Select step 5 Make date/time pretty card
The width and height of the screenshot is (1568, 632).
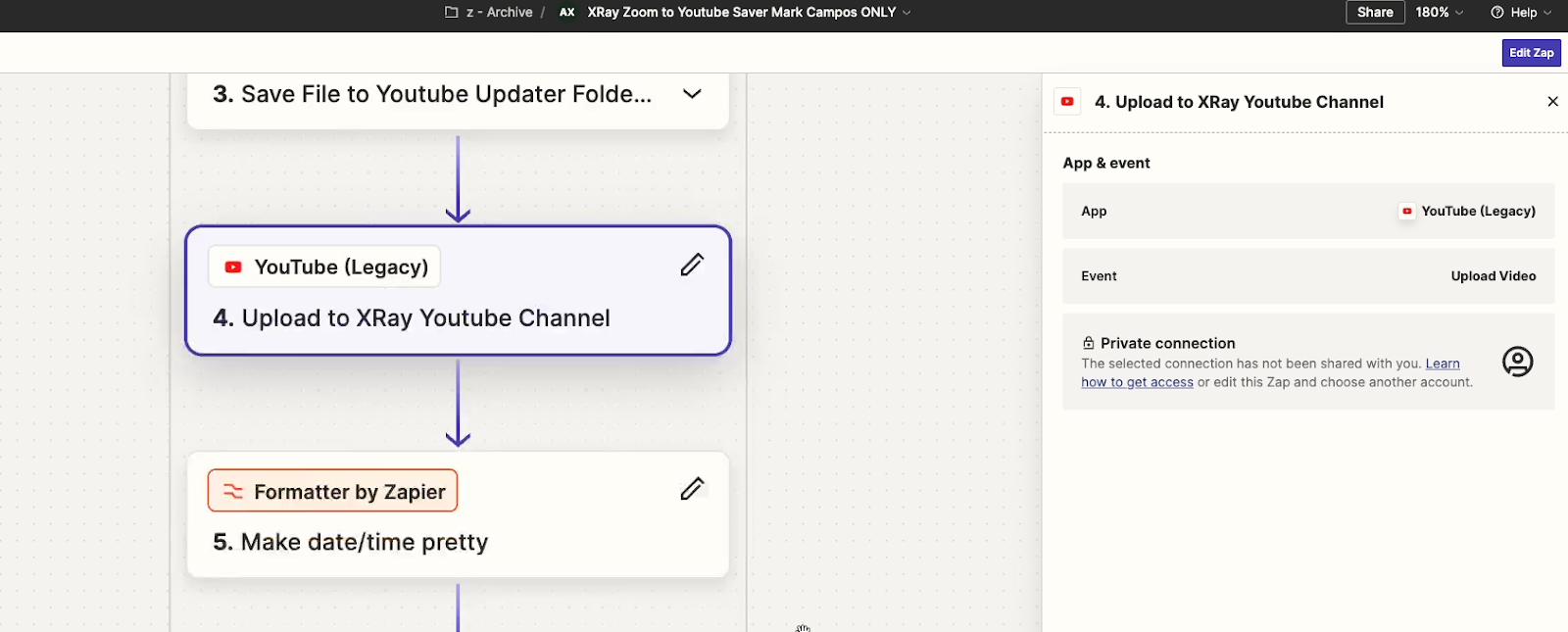[x=458, y=514]
